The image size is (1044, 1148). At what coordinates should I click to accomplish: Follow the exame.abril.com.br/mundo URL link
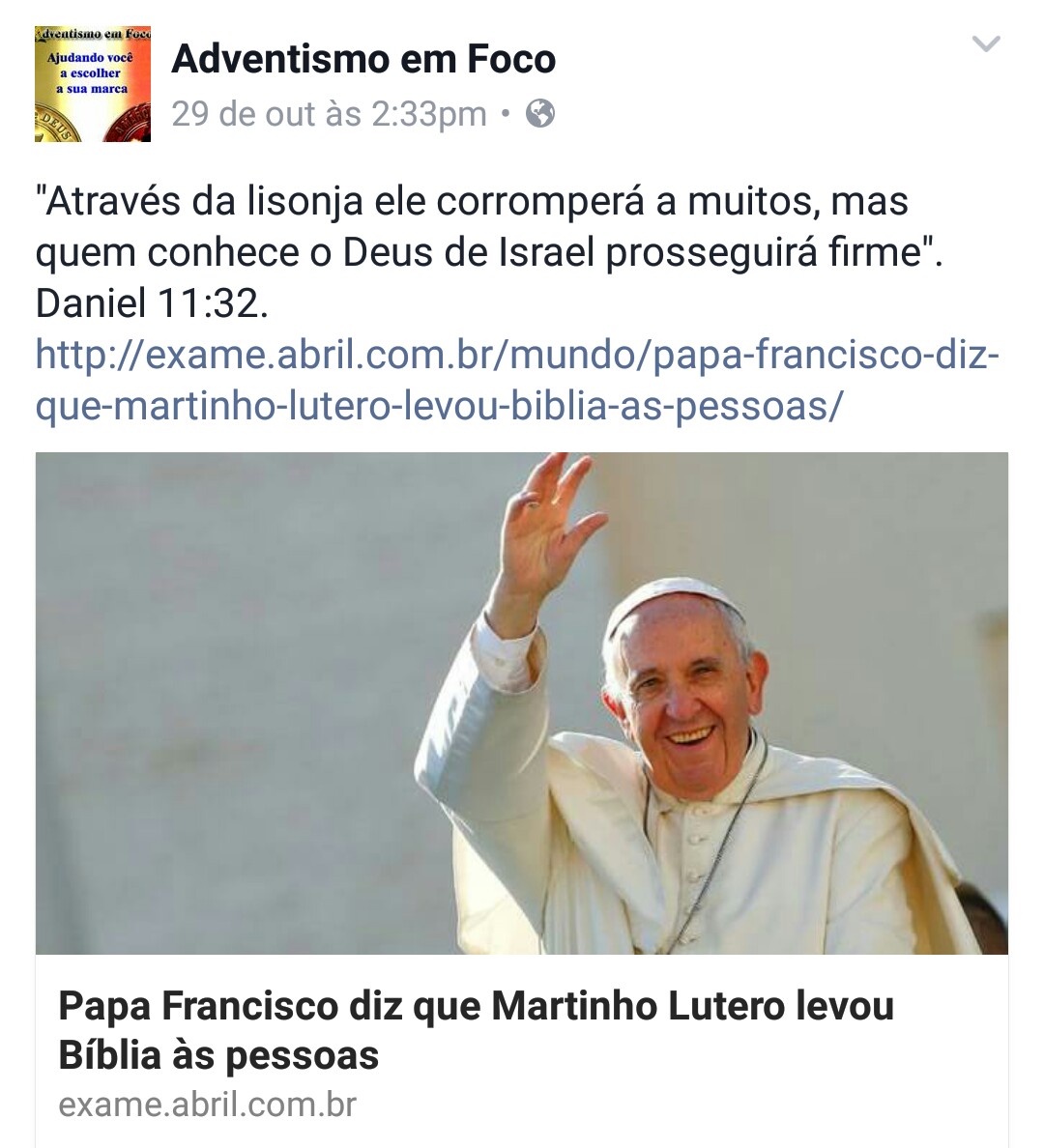point(517,355)
